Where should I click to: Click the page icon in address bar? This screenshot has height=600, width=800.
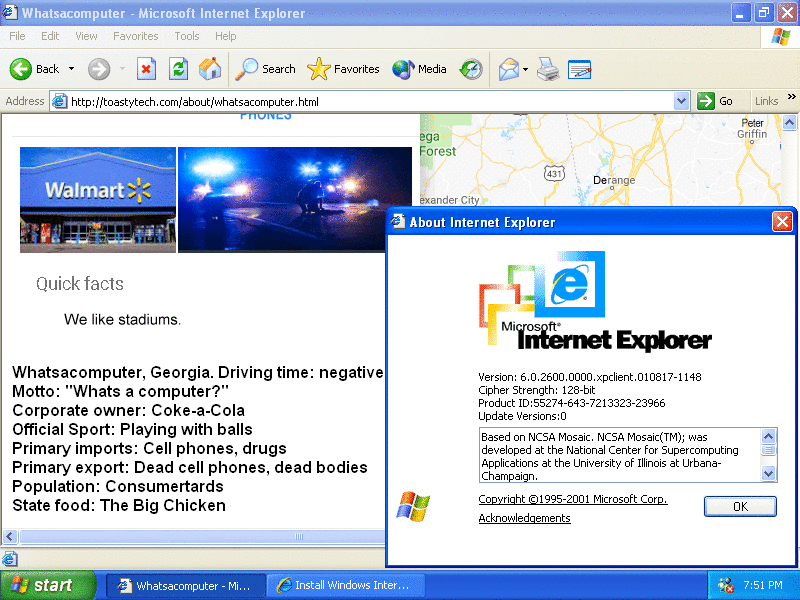[60, 101]
